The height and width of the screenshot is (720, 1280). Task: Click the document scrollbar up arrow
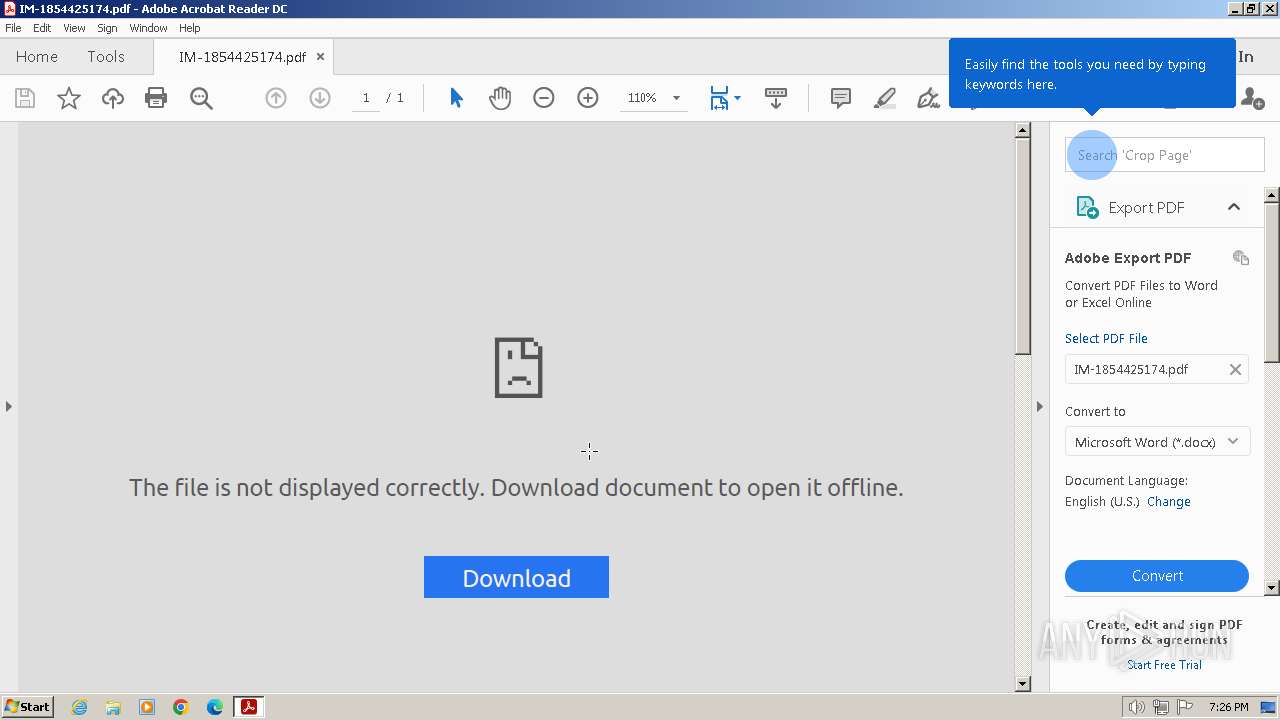pos(1022,130)
